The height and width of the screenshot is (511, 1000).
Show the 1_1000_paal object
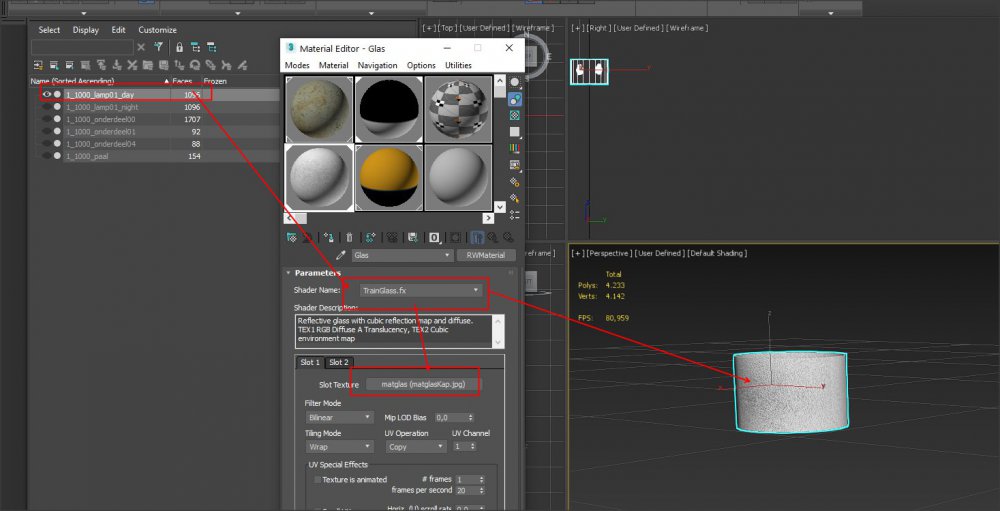pyautogui.click(x=47, y=156)
